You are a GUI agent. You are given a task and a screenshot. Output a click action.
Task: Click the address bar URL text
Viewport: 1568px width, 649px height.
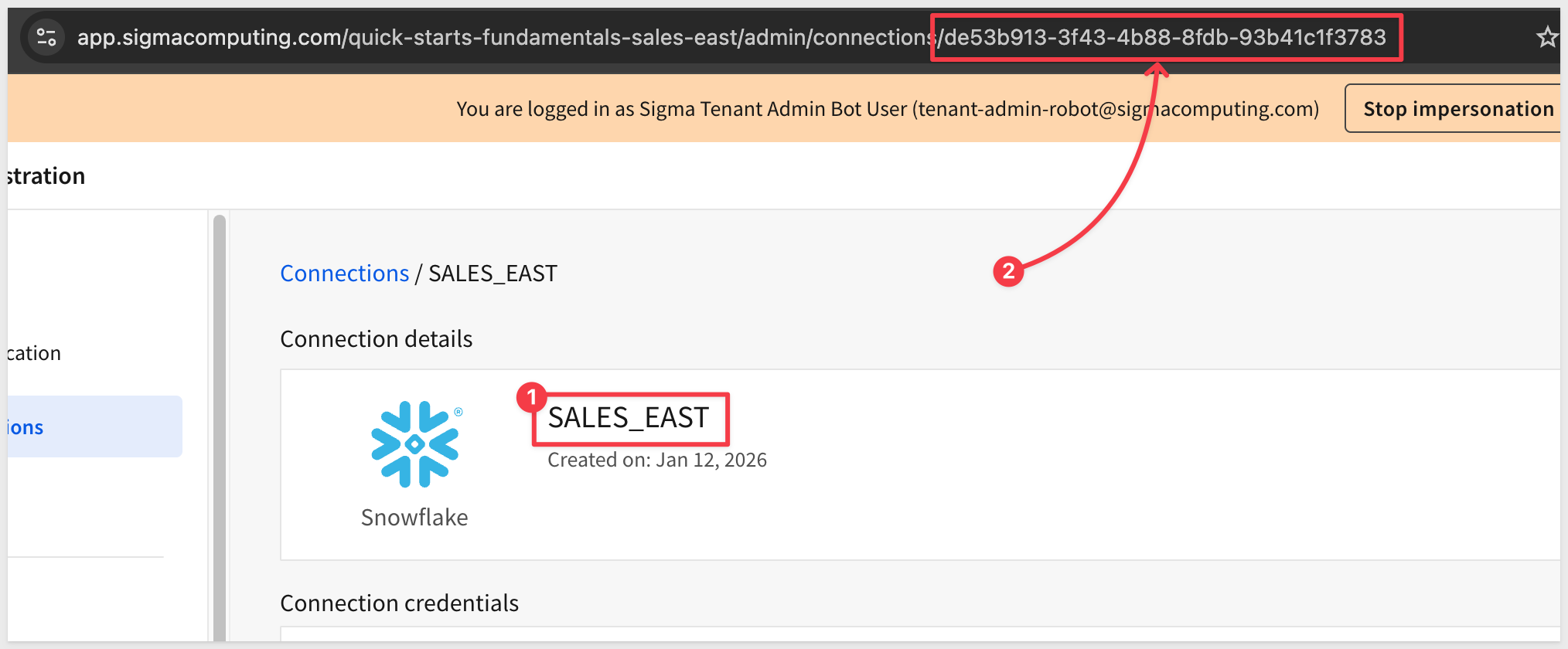503,37
